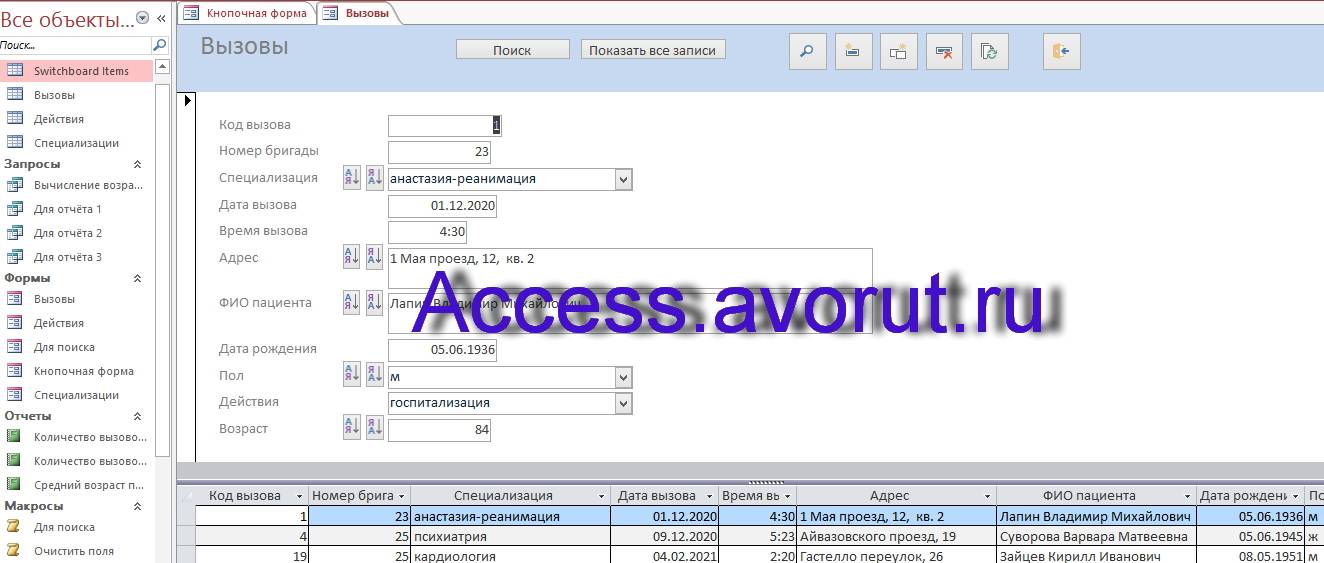Click the refresh records icon
Viewport: 1324px width, 563px height.
pyautogui.click(x=989, y=52)
